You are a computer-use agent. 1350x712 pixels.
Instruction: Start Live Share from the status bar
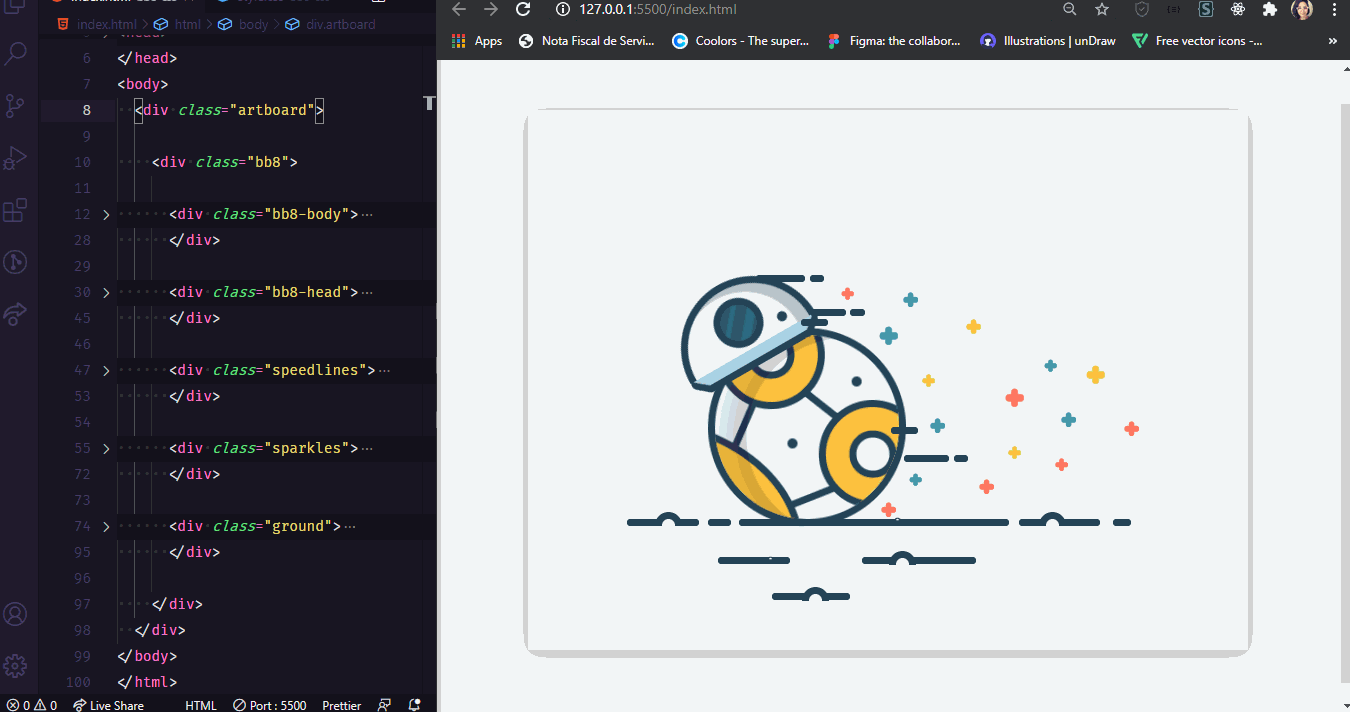108,705
